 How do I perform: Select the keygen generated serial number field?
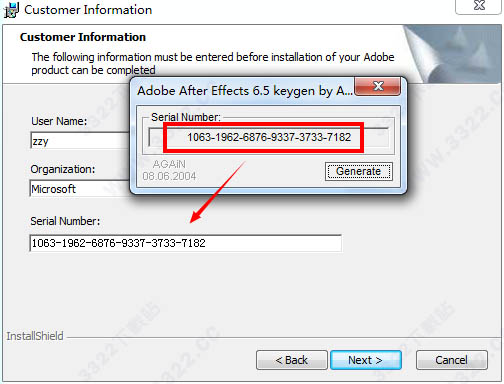point(268,137)
